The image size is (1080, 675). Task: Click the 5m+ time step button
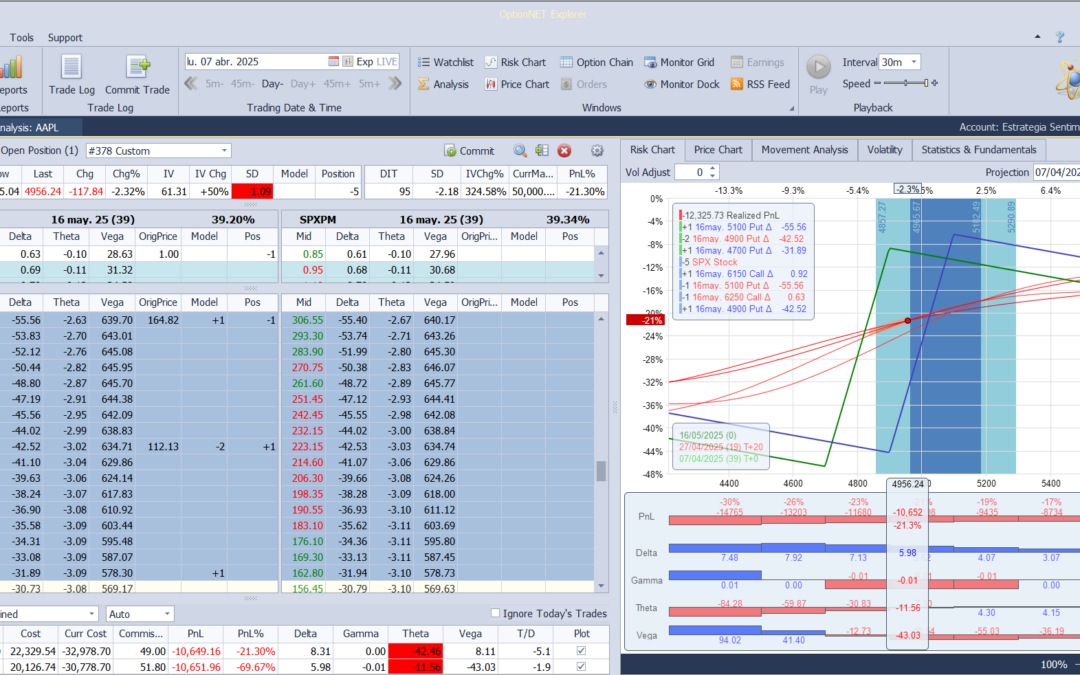(x=370, y=84)
